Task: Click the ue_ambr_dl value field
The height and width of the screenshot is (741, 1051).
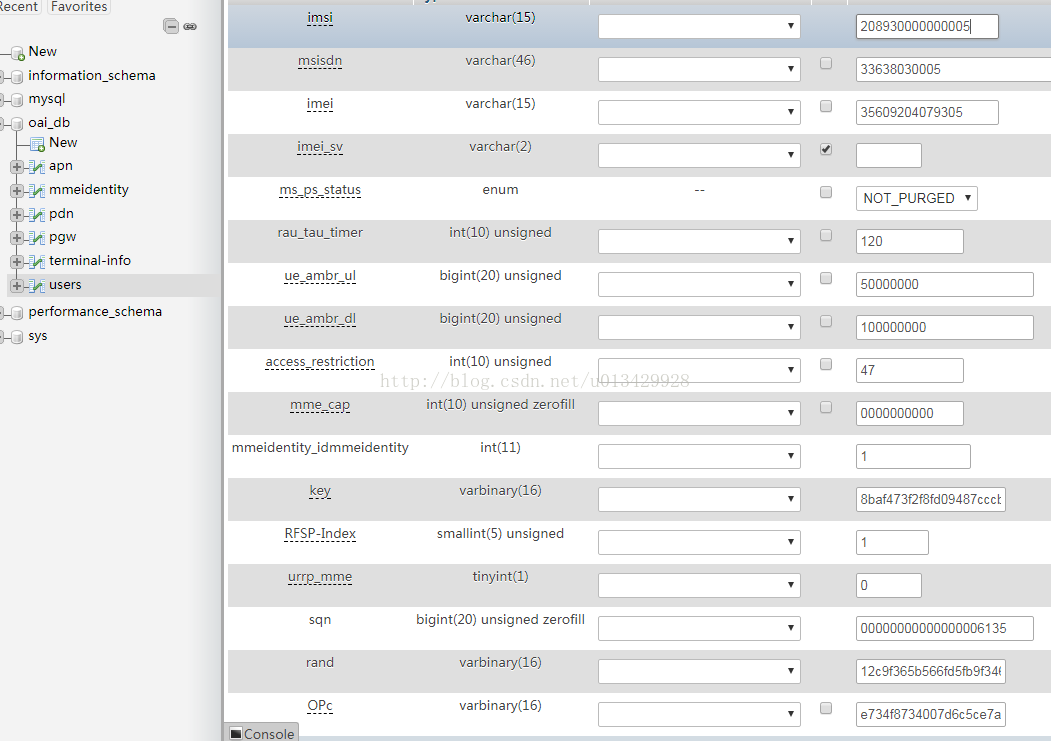Action: click(944, 327)
